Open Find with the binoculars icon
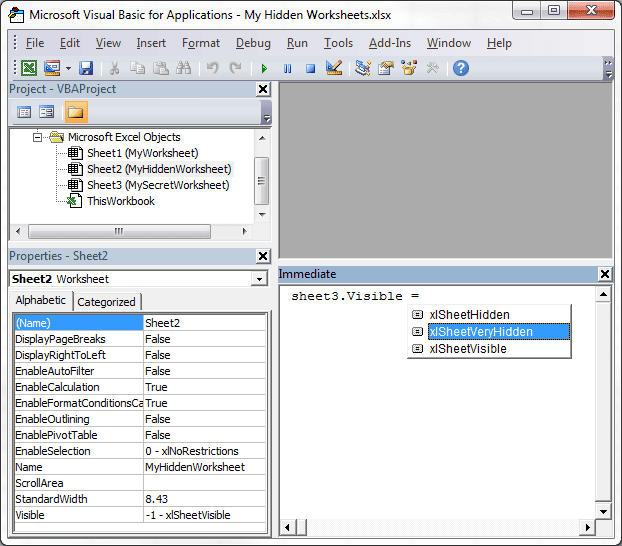 click(183, 68)
